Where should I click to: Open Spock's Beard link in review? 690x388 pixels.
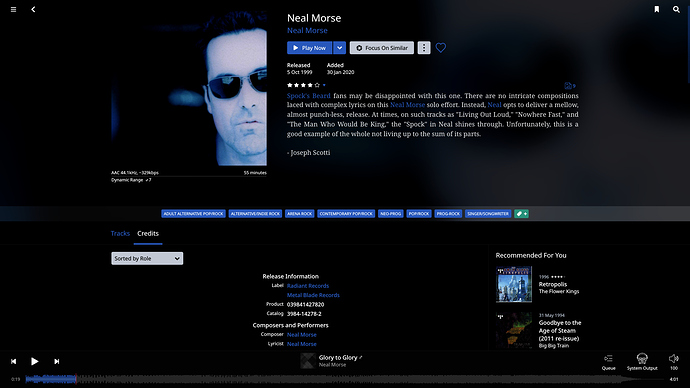click(308, 95)
